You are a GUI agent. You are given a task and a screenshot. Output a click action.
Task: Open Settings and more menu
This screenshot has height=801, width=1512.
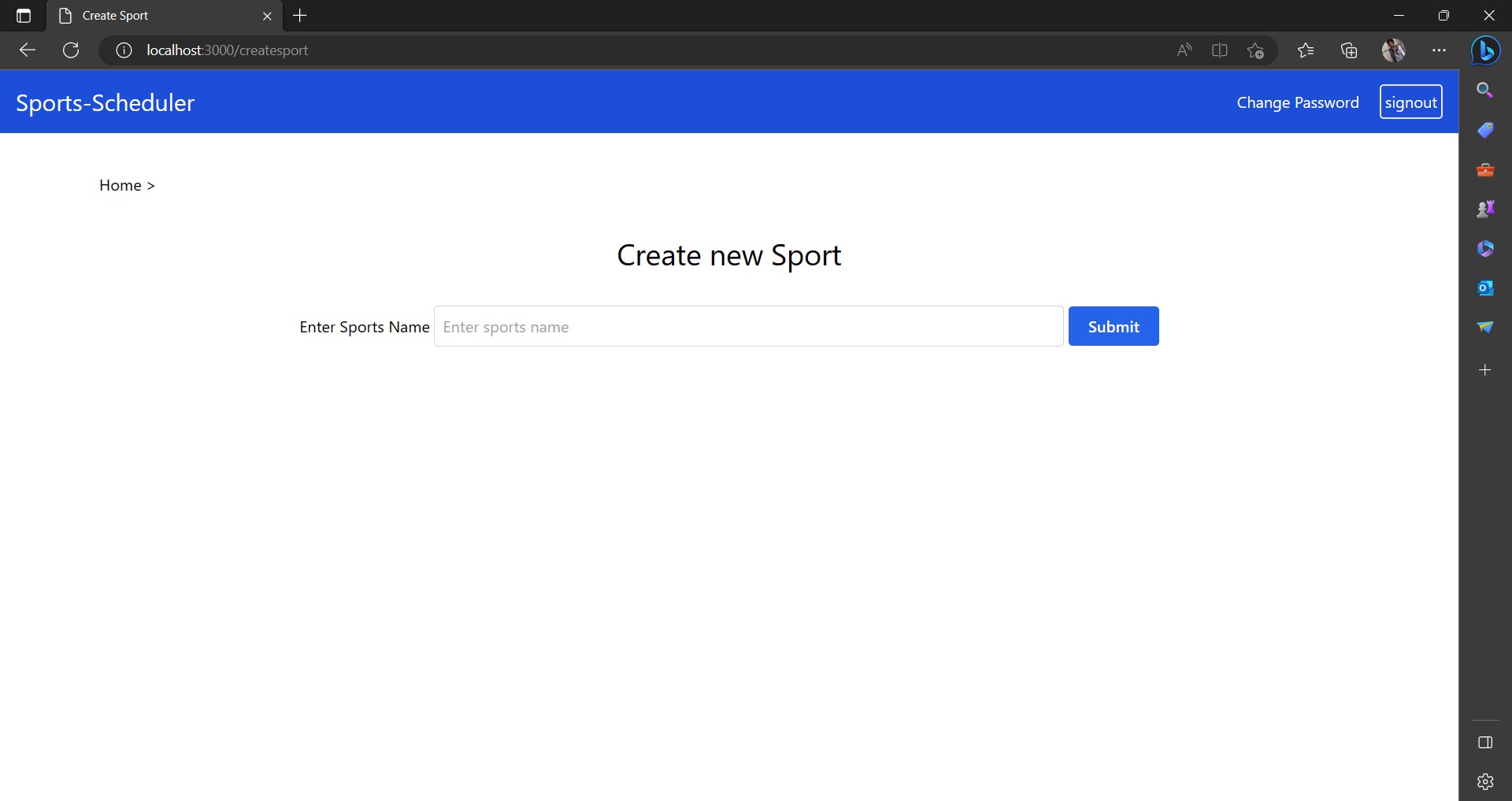[x=1440, y=50]
